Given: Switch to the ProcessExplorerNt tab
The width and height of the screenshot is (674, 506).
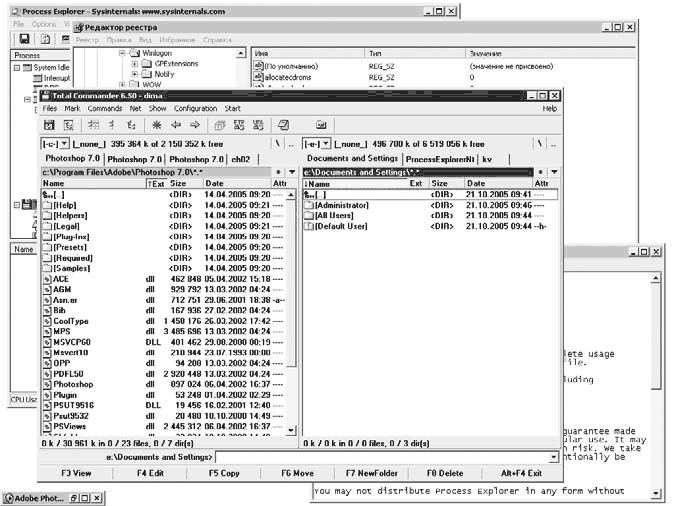Looking at the screenshot, I should (440, 159).
